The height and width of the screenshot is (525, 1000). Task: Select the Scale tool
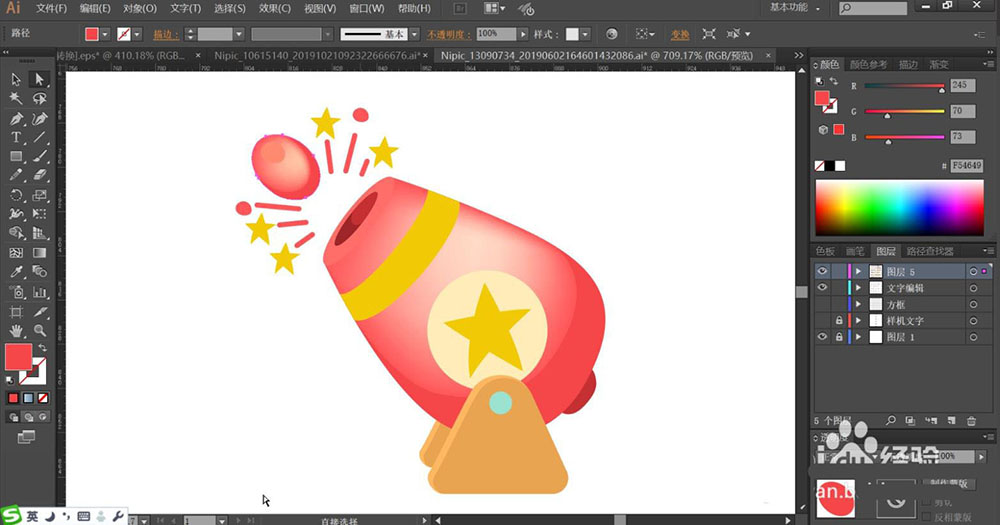click(x=40, y=195)
